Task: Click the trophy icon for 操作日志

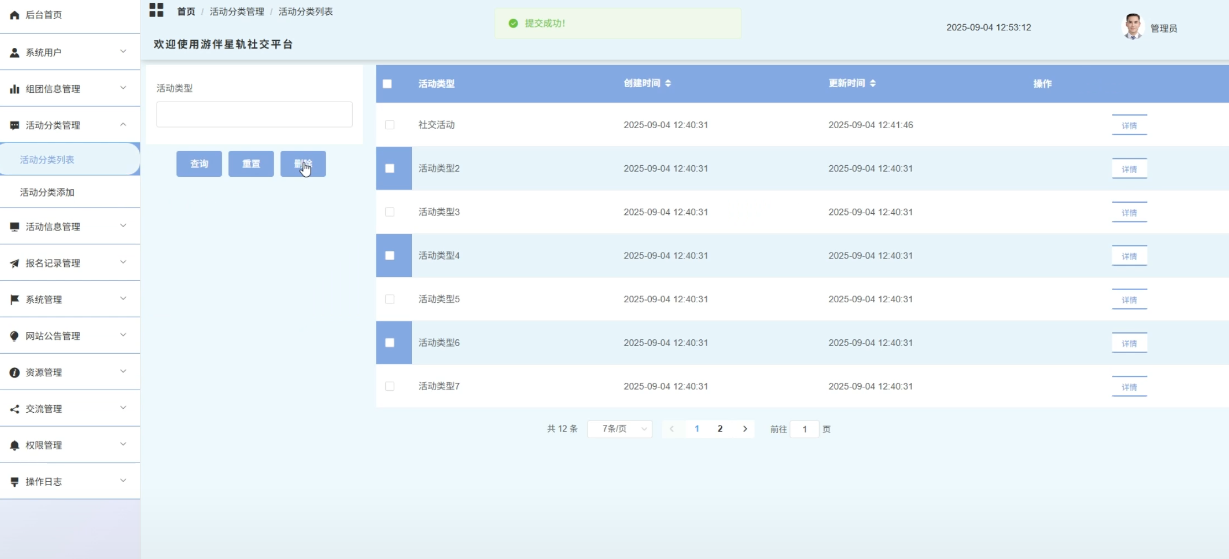Action: click(15, 481)
